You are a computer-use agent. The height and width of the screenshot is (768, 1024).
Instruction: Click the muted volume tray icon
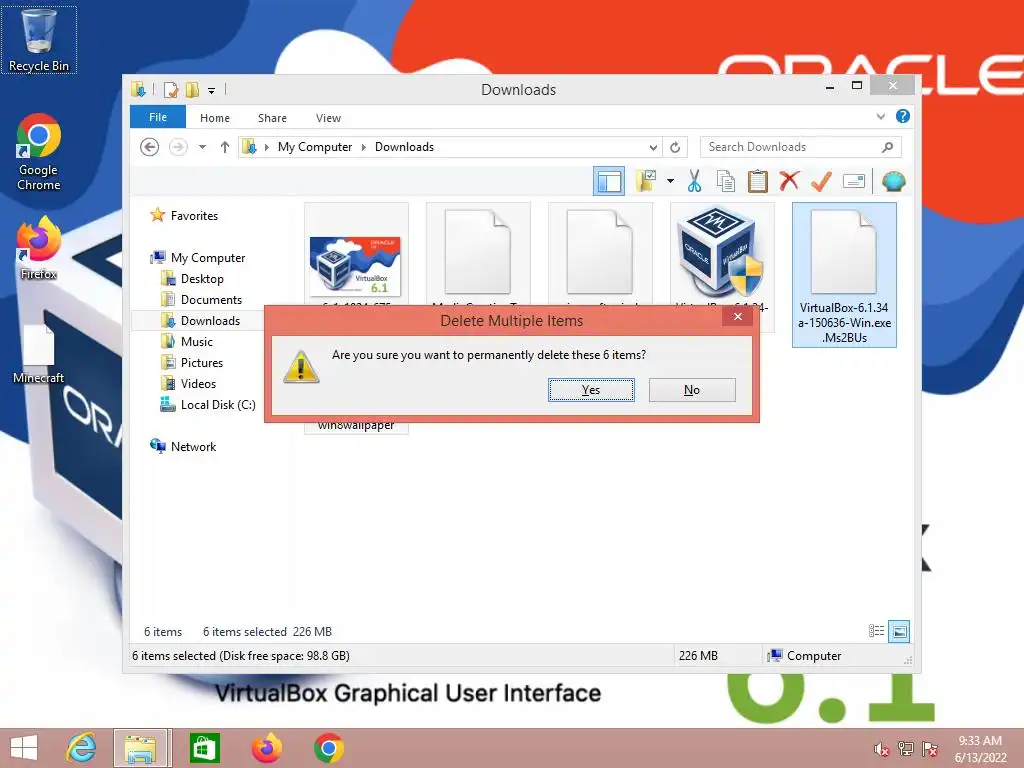point(881,749)
